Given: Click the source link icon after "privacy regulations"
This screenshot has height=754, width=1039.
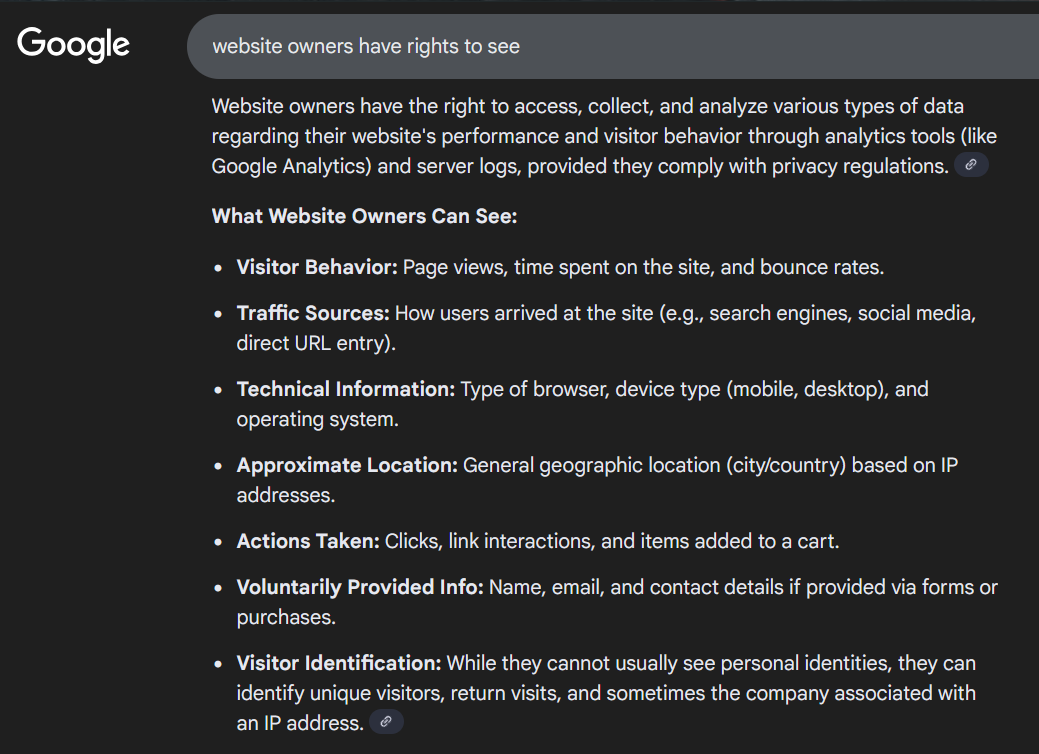Looking at the screenshot, I should tap(971, 166).
